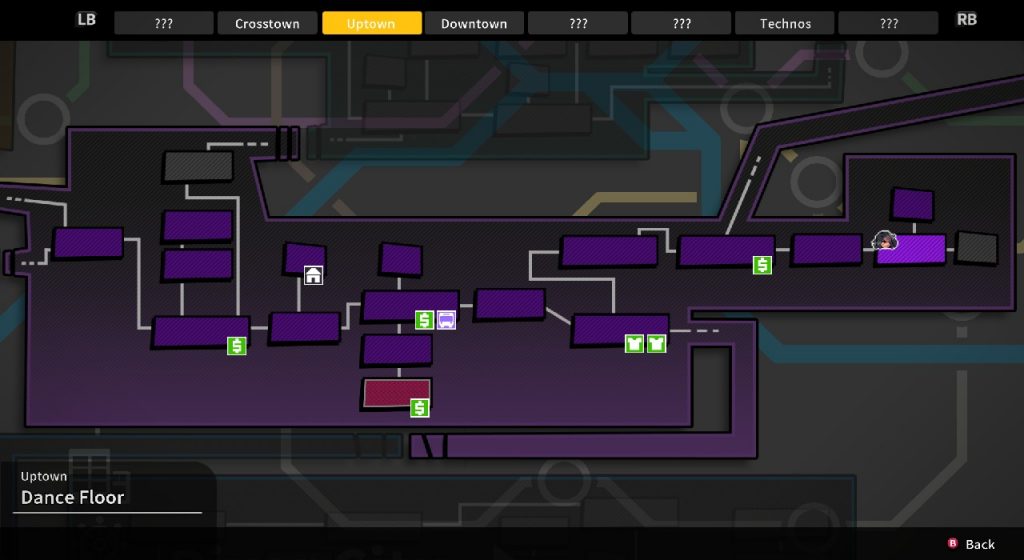Select the dollar icon on the red room
Screen dimensions: 1024x560
pos(420,407)
